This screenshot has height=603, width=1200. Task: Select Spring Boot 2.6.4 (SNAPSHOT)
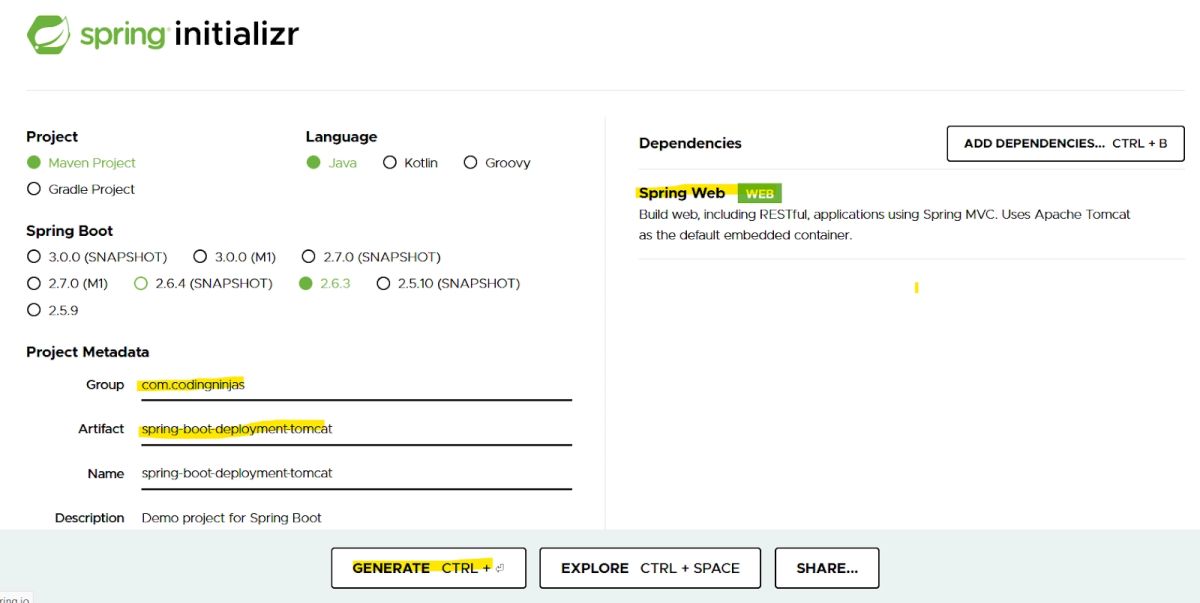[141, 283]
